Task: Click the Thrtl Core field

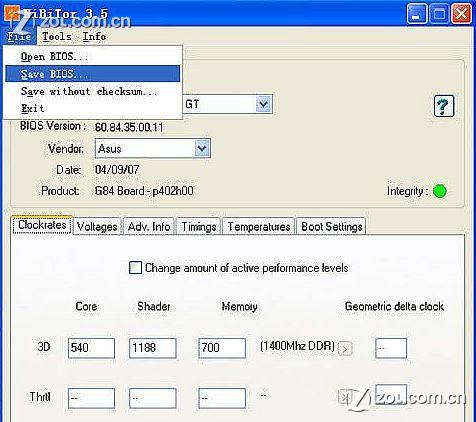Action: [x=91, y=398]
